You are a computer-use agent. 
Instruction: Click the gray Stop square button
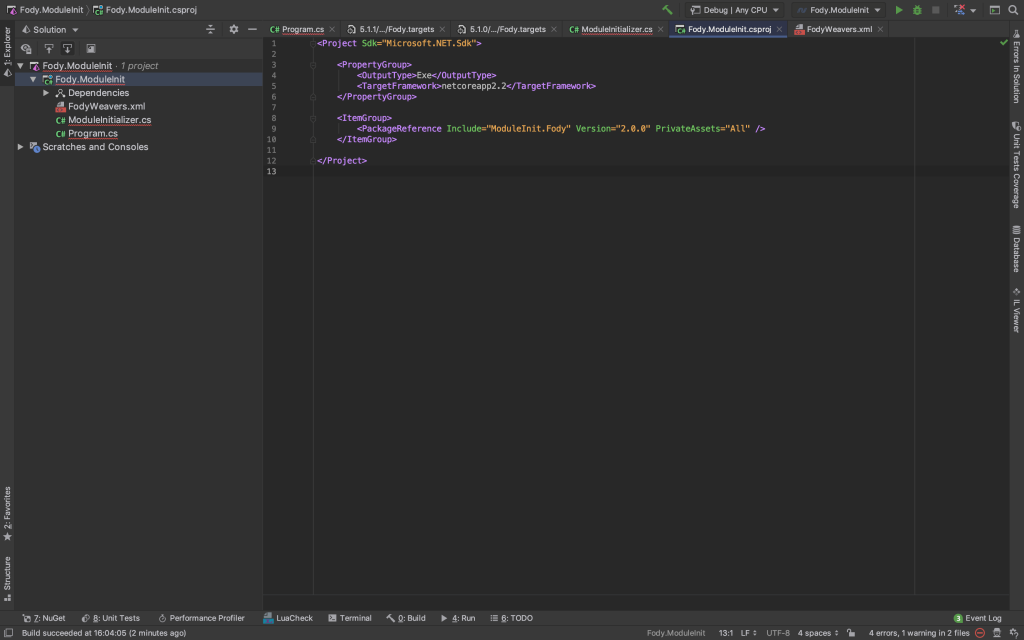(x=935, y=10)
